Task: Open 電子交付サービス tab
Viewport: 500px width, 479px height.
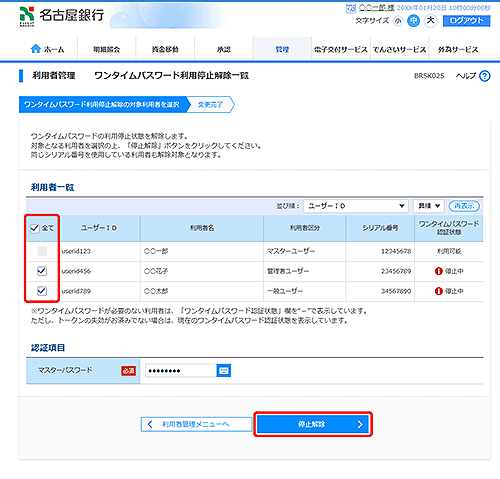Action: 341,49
